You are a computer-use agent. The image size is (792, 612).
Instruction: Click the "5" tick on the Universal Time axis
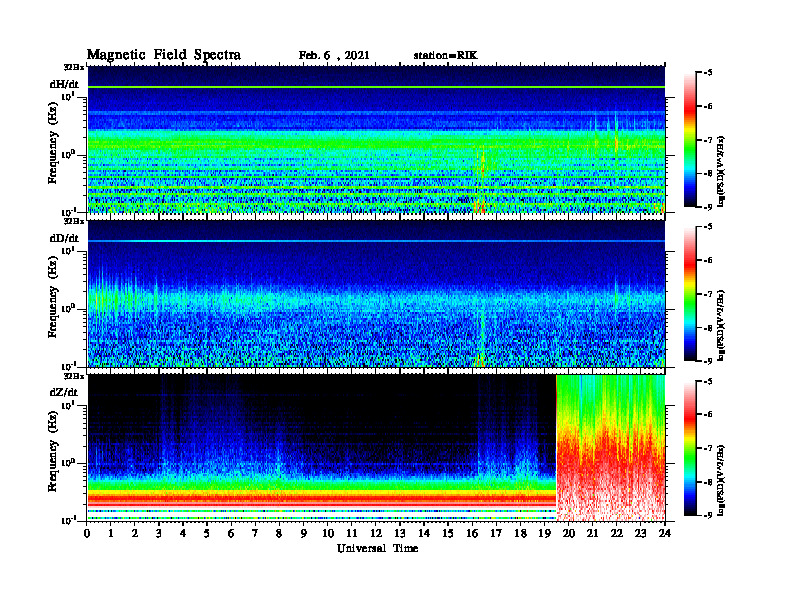[x=207, y=533]
